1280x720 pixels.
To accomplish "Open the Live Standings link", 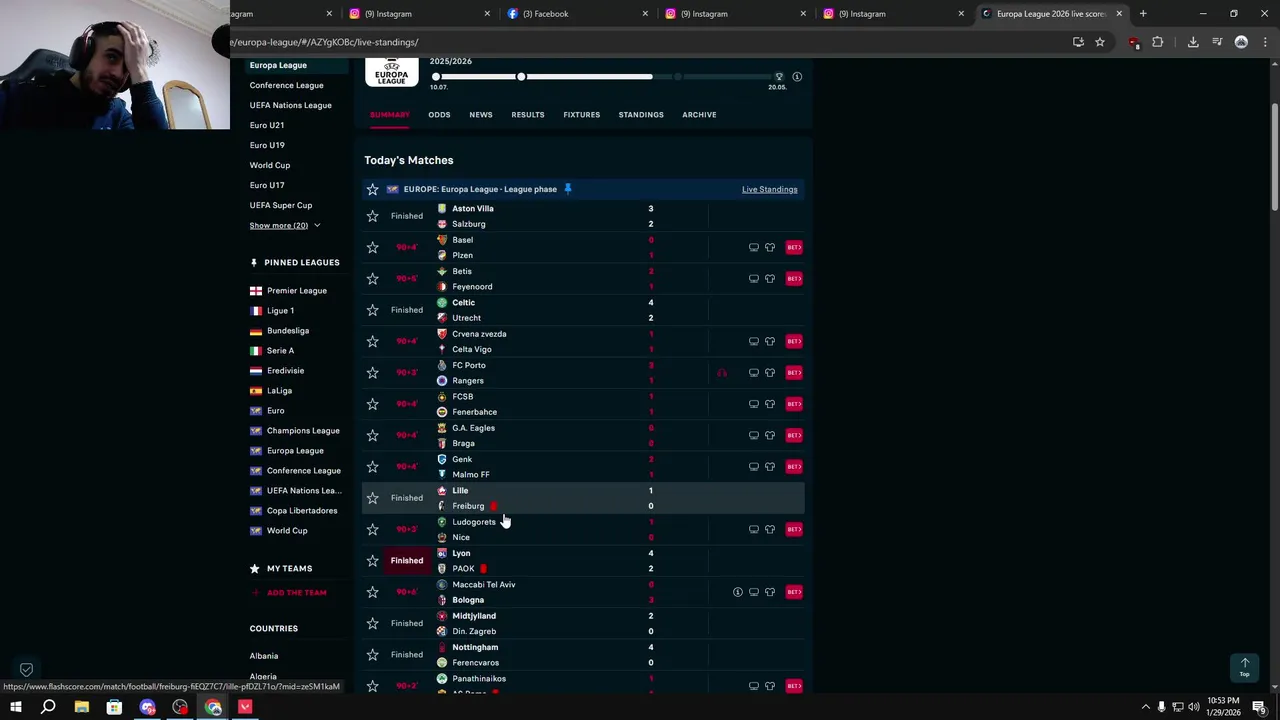I will pyautogui.click(x=770, y=189).
